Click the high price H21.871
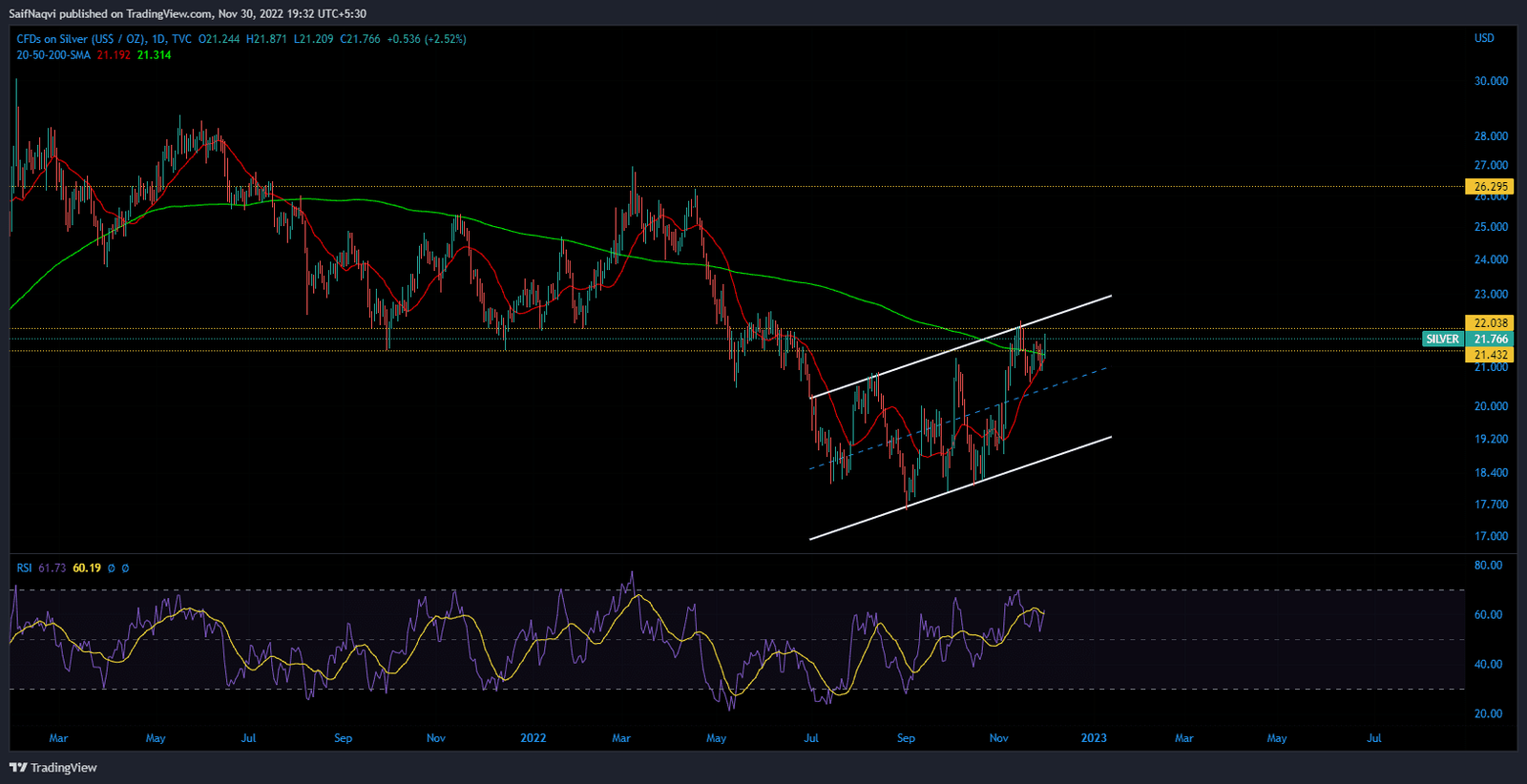1527x784 pixels. [266, 39]
